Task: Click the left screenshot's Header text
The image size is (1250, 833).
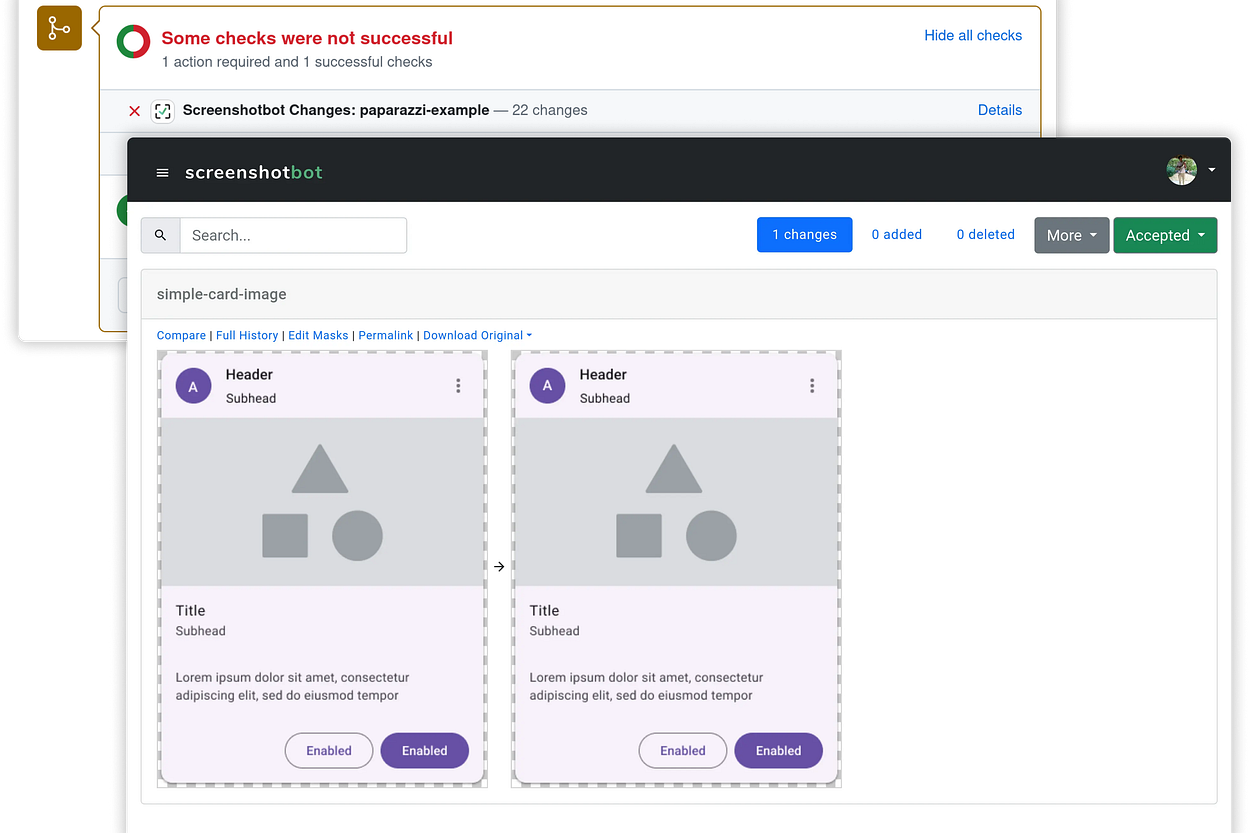Action: tap(249, 374)
